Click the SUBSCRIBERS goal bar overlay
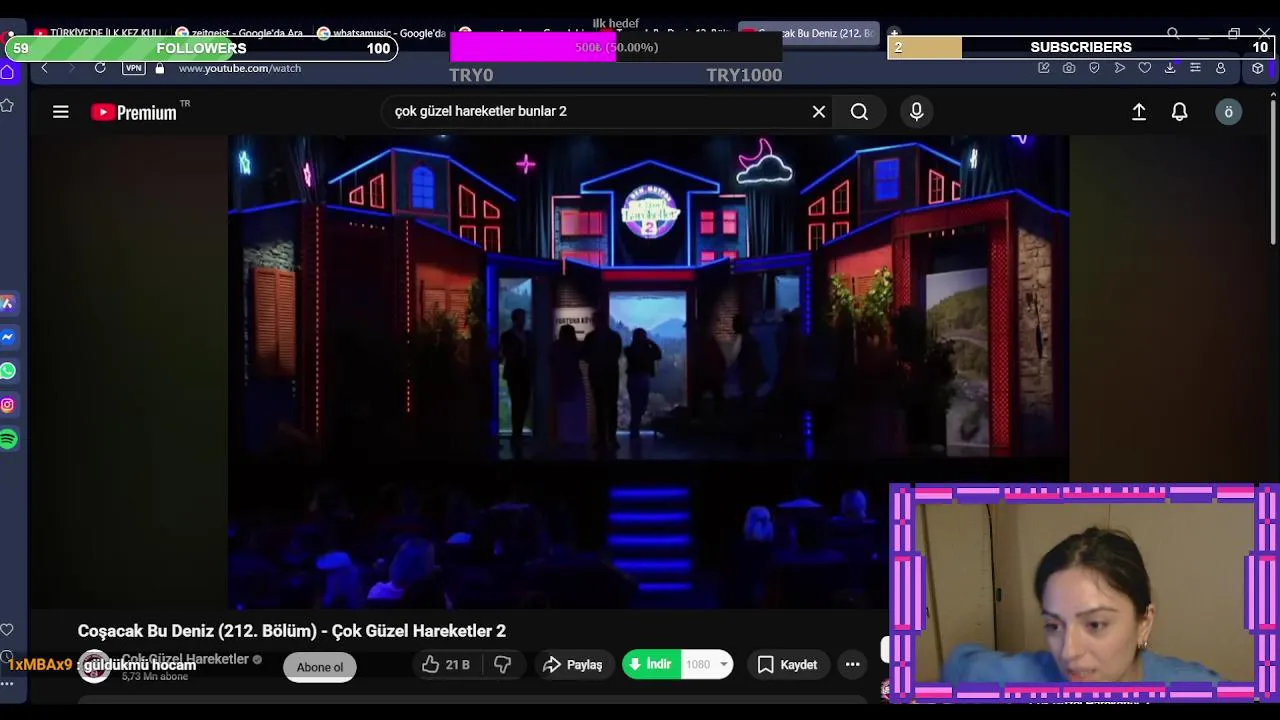Viewport: 1280px width, 720px height. point(1081,47)
